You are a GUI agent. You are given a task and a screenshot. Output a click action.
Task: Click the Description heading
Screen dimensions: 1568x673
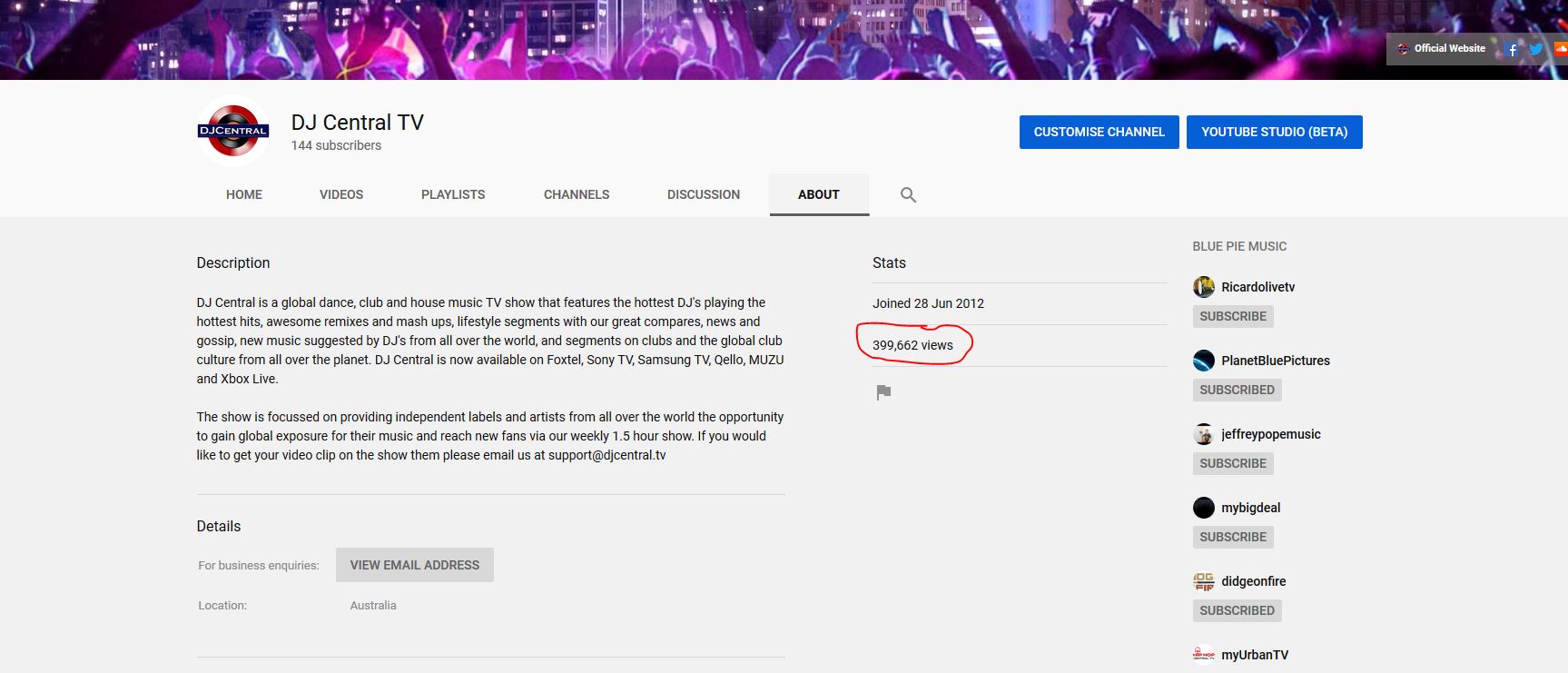pyautogui.click(x=233, y=262)
